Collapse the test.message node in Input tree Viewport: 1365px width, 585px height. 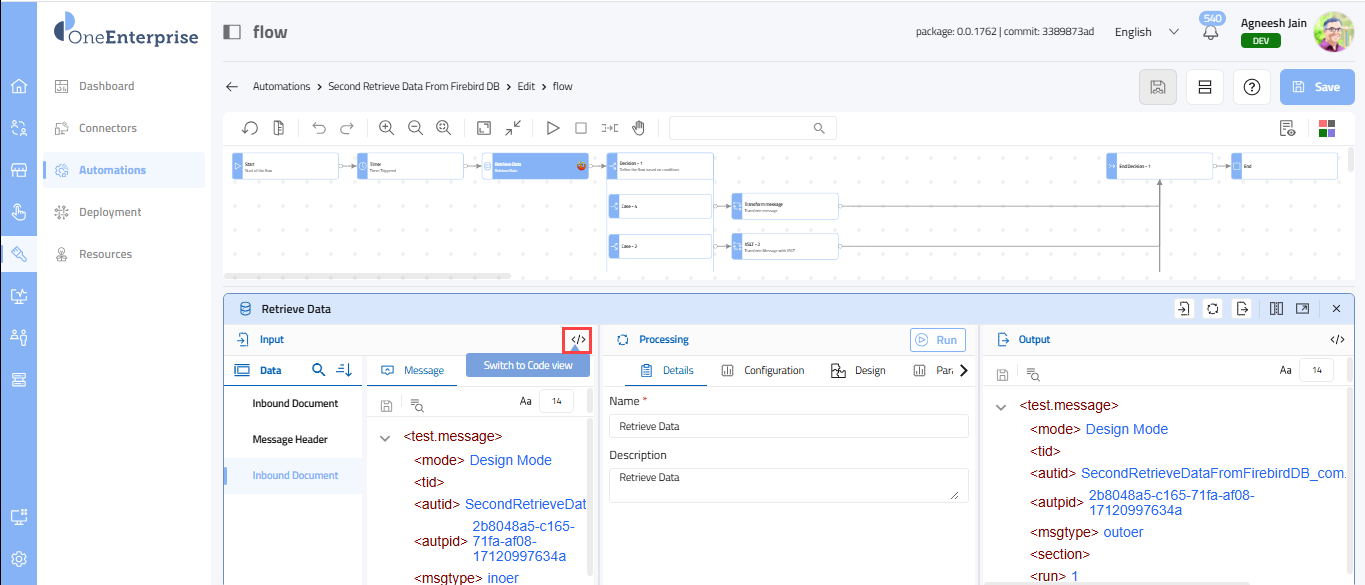[386, 437]
